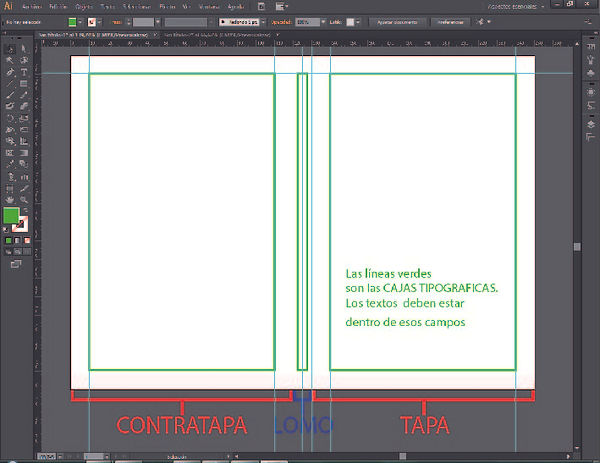Select the Paintbrush tool
The width and height of the screenshot is (600, 463).
[10, 95]
